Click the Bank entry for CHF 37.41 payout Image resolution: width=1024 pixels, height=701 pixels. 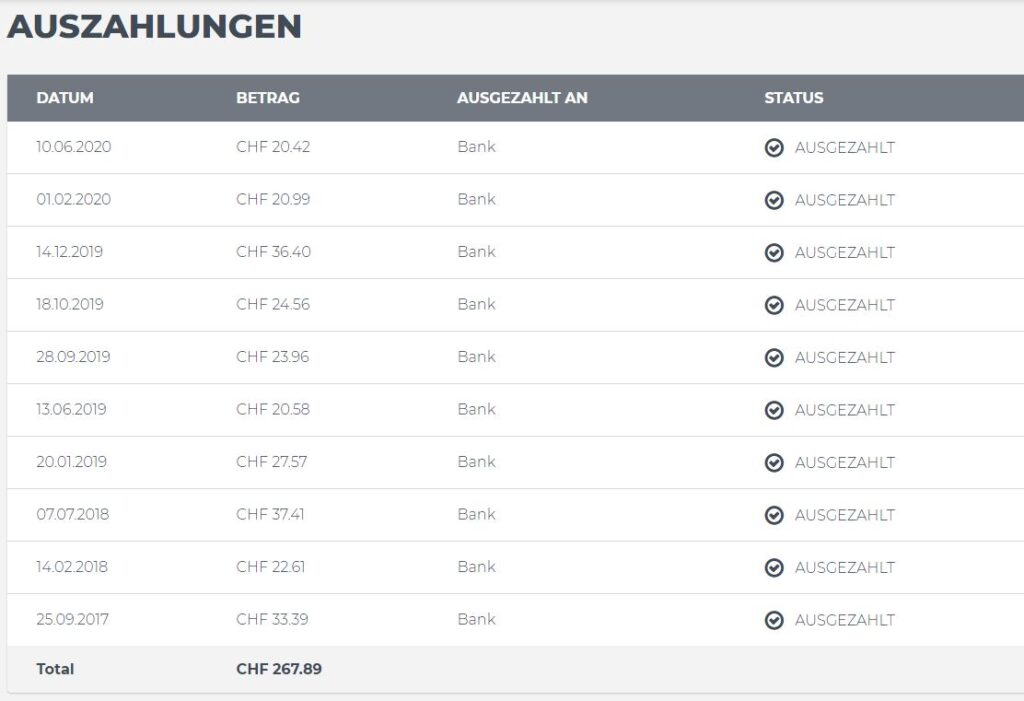click(477, 514)
